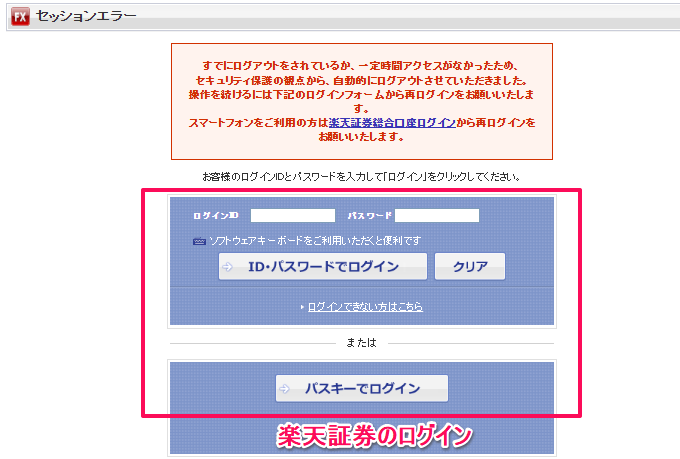Click the FX logo icon in header
This screenshot has width=680, height=459.
point(19,16)
